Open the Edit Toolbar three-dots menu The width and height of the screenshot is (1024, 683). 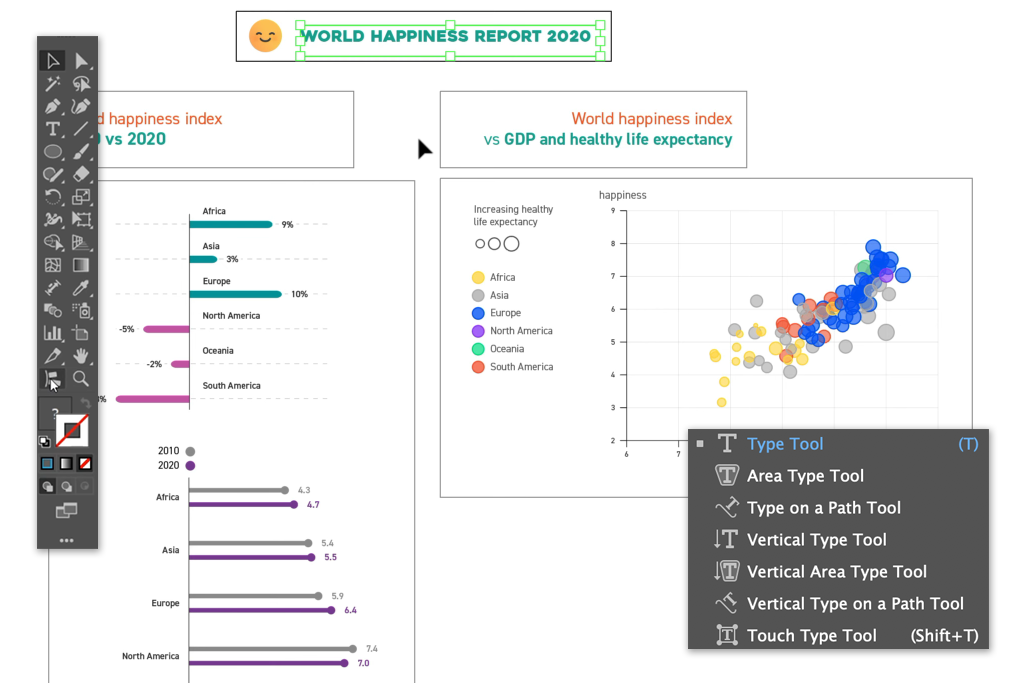[x=67, y=540]
